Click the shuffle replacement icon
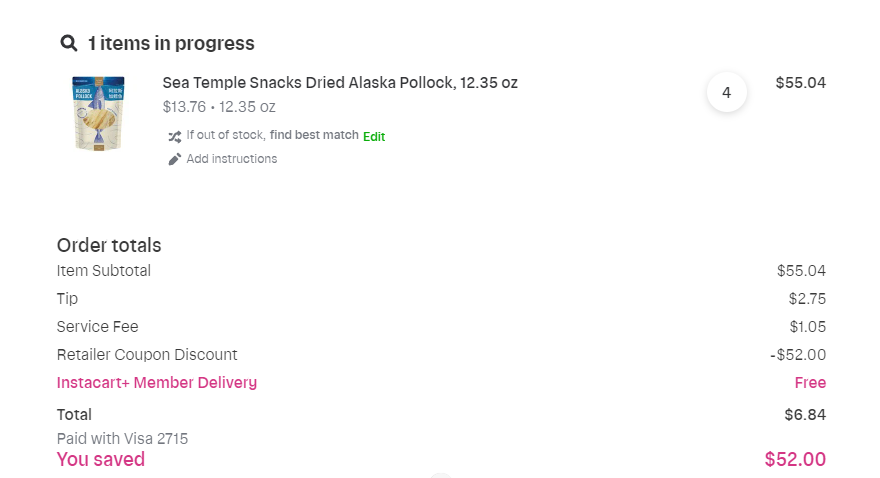Image resolution: width=880 pixels, height=478 pixels. click(x=174, y=136)
